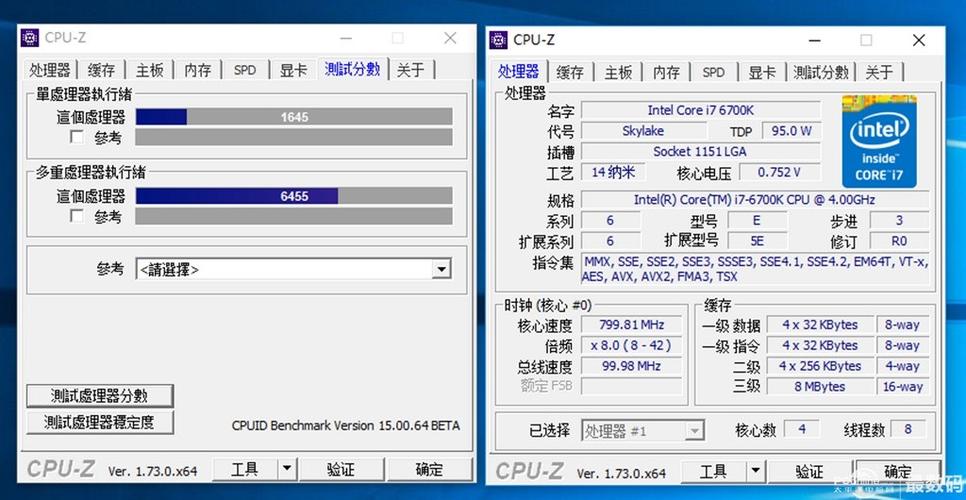The width and height of the screenshot is (966, 500).
Task: Click 16-way L3 associativity value
Action: pos(903,387)
